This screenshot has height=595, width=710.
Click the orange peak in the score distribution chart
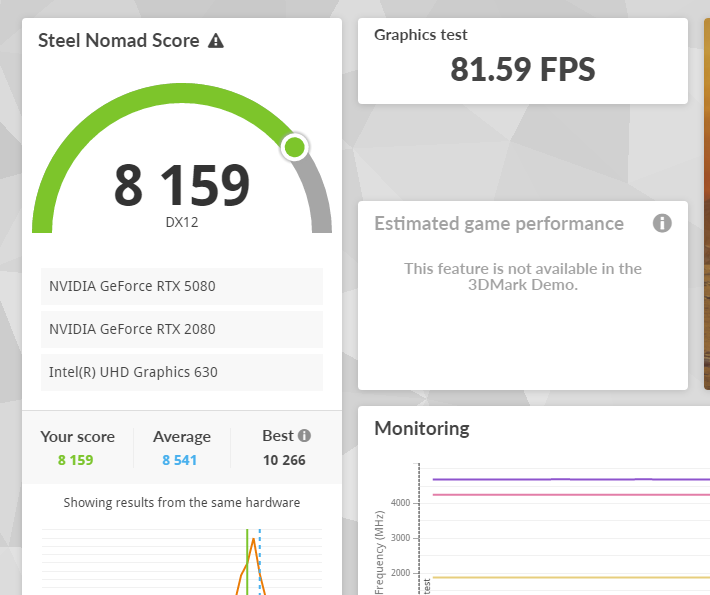pos(254,539)
